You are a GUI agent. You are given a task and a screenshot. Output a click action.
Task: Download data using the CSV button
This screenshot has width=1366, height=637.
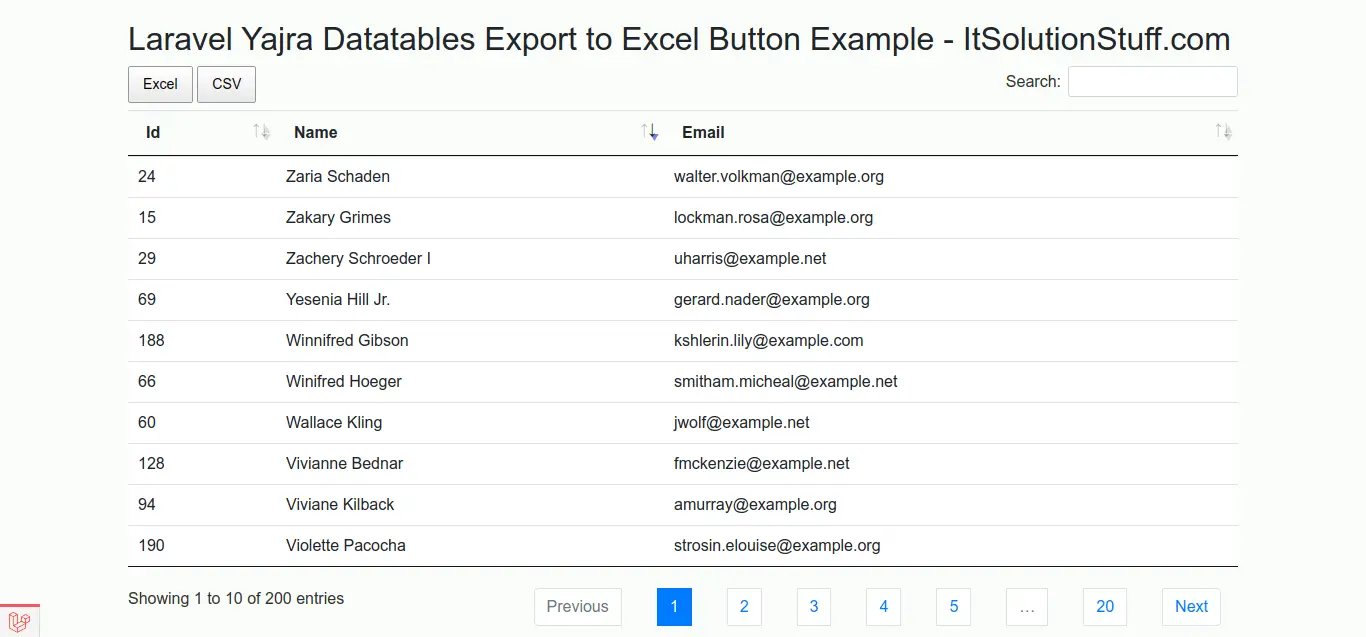point(227,84)
